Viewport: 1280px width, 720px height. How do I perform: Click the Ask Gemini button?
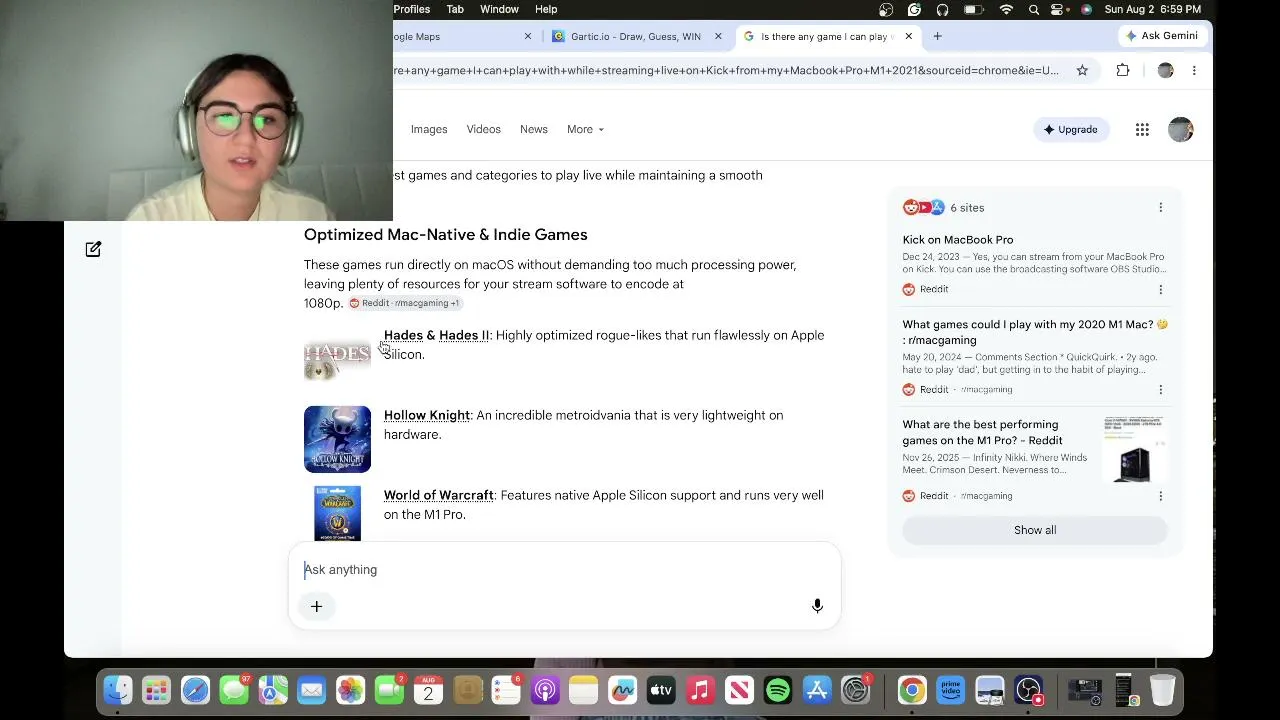(x=1161, y=36)
